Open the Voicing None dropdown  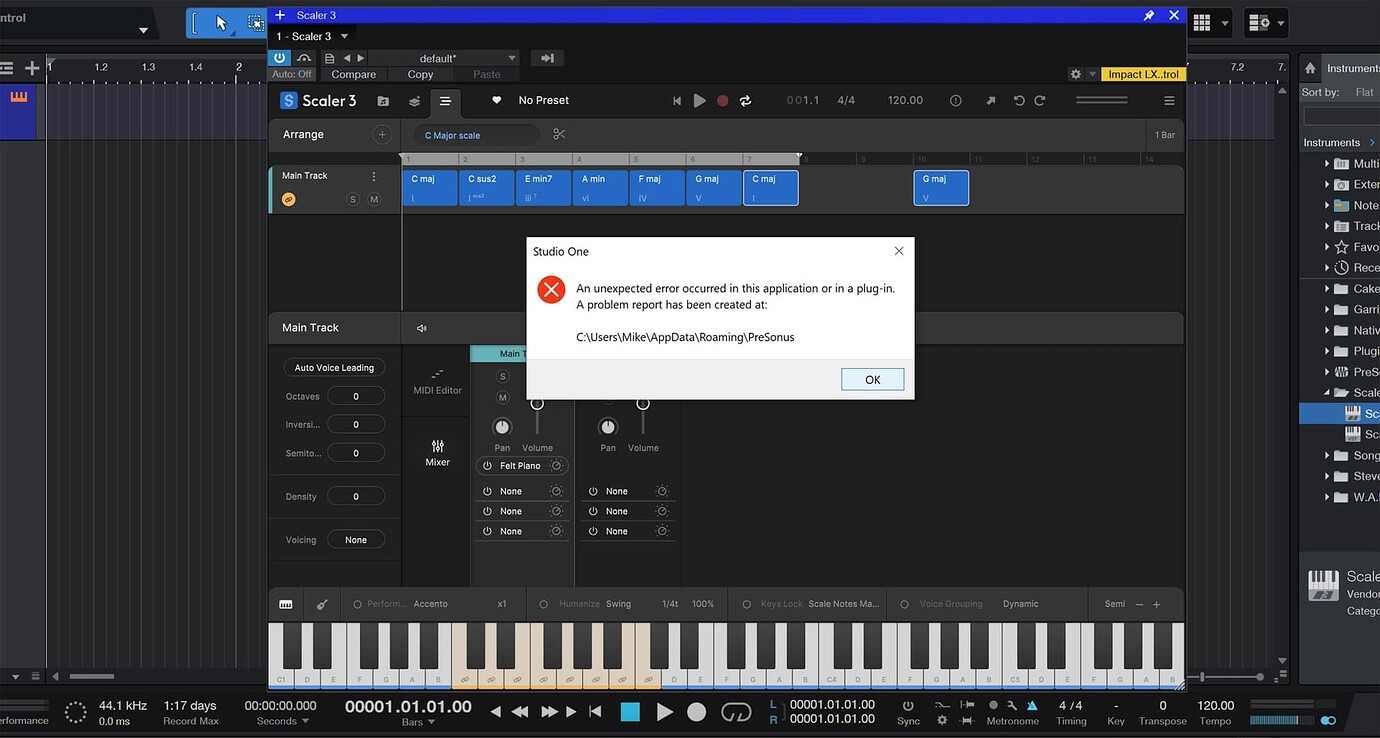pyautogui.click(x=356, y=539)
